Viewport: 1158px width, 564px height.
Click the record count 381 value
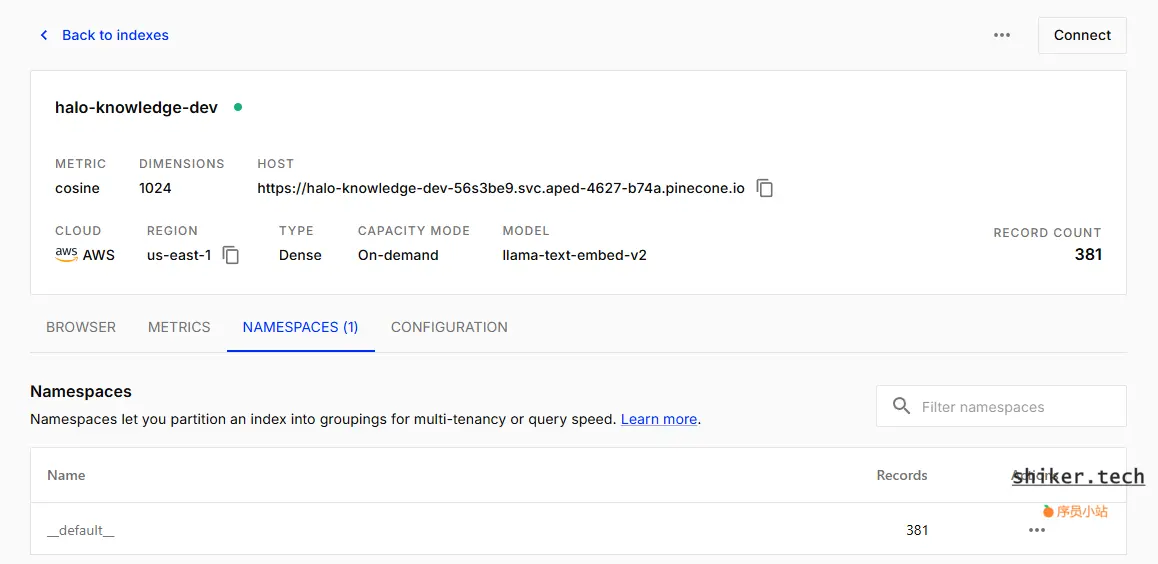[1088, 255]
